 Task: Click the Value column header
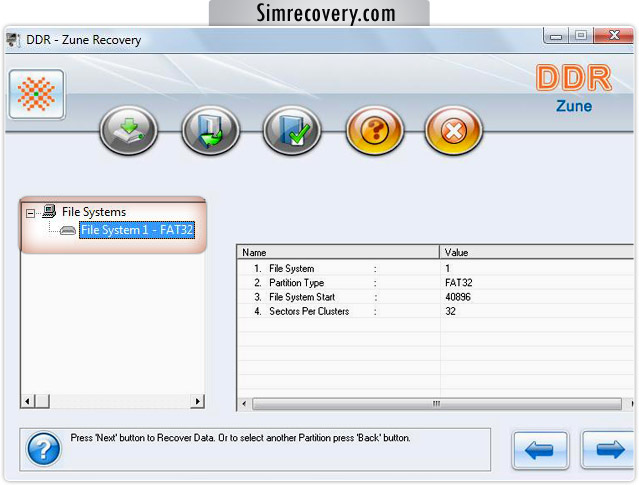[x=537, y=252]
